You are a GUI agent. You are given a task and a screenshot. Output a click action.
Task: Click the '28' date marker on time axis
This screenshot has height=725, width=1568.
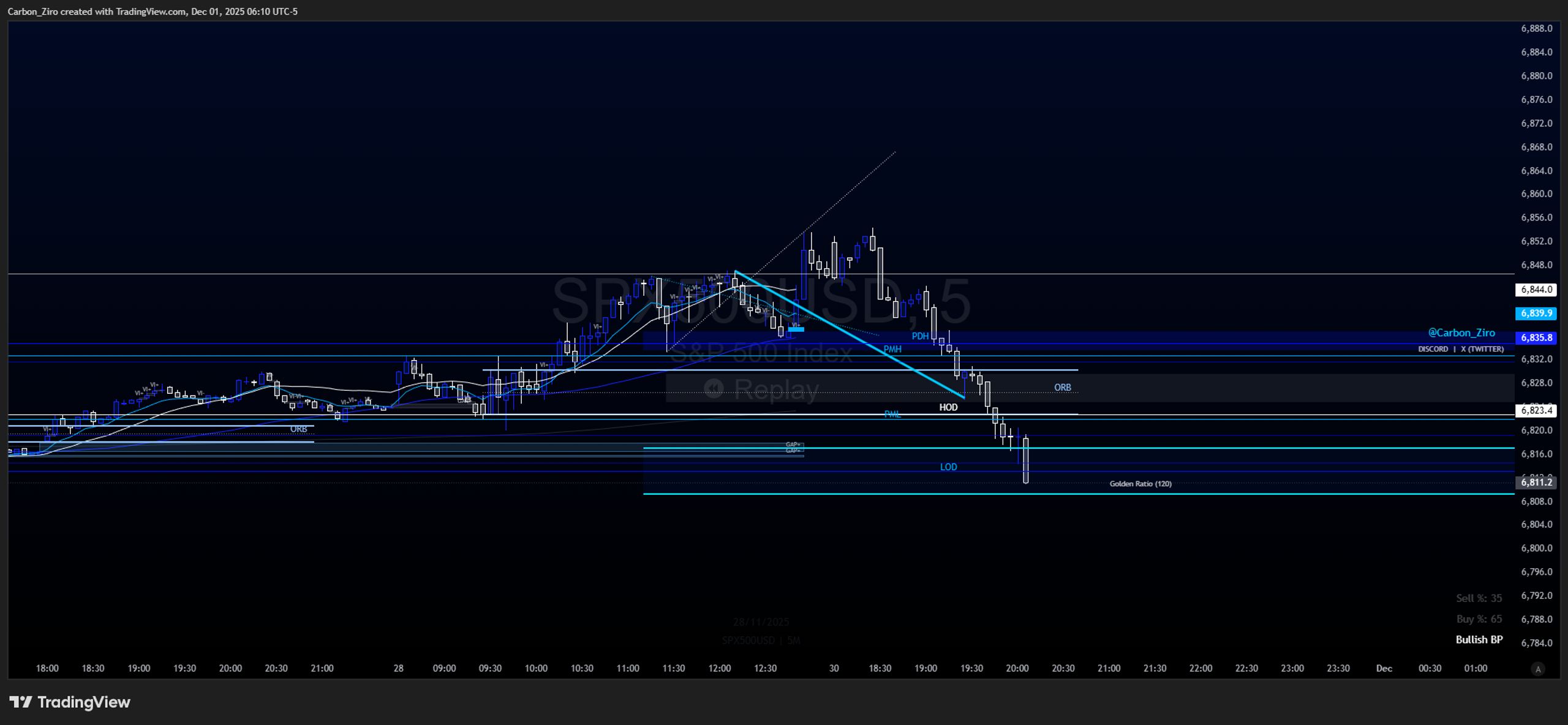(x=399, y=669)
